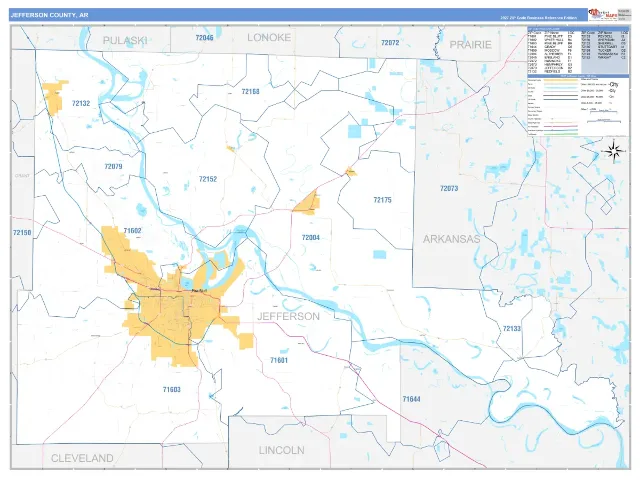Image resolution: width=640 pixels, height=480 pixels.
Task: Click the PULASKI county label
Action: coord(125,40)
